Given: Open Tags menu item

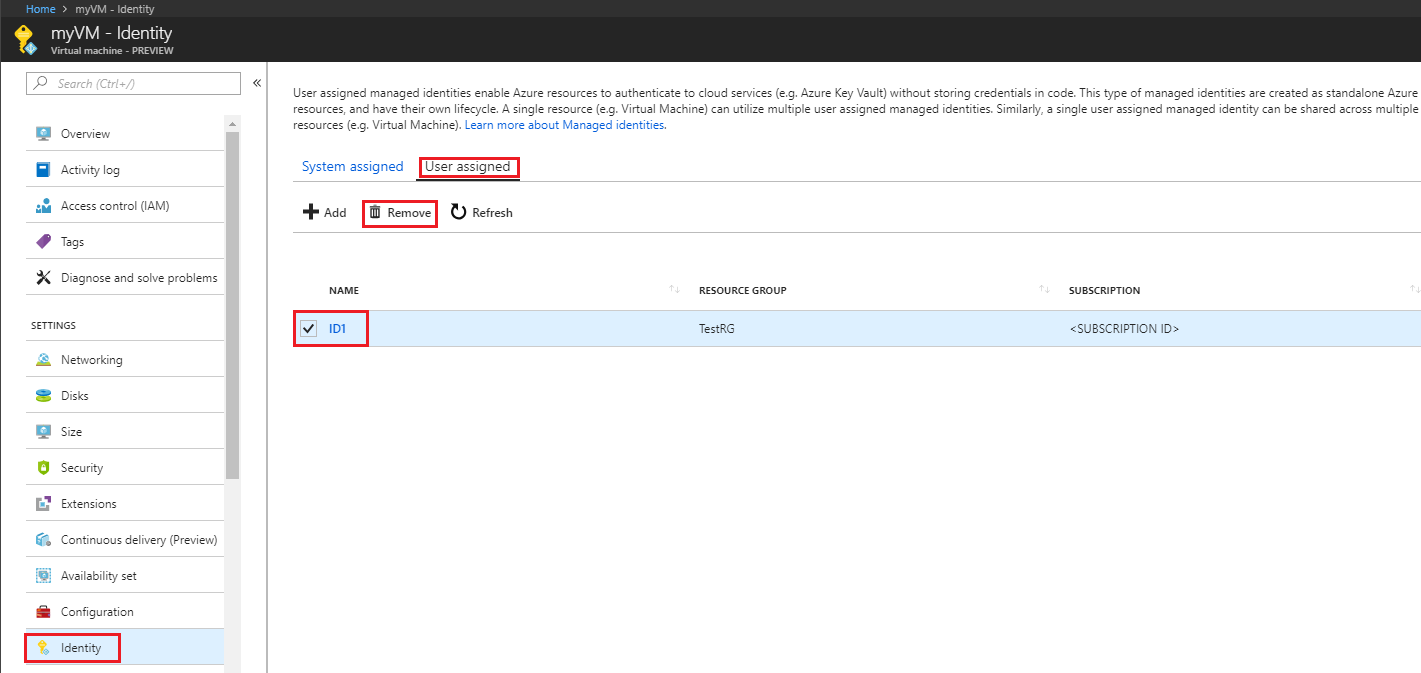Looking at the screenshot, I should [x=125, y=242].
